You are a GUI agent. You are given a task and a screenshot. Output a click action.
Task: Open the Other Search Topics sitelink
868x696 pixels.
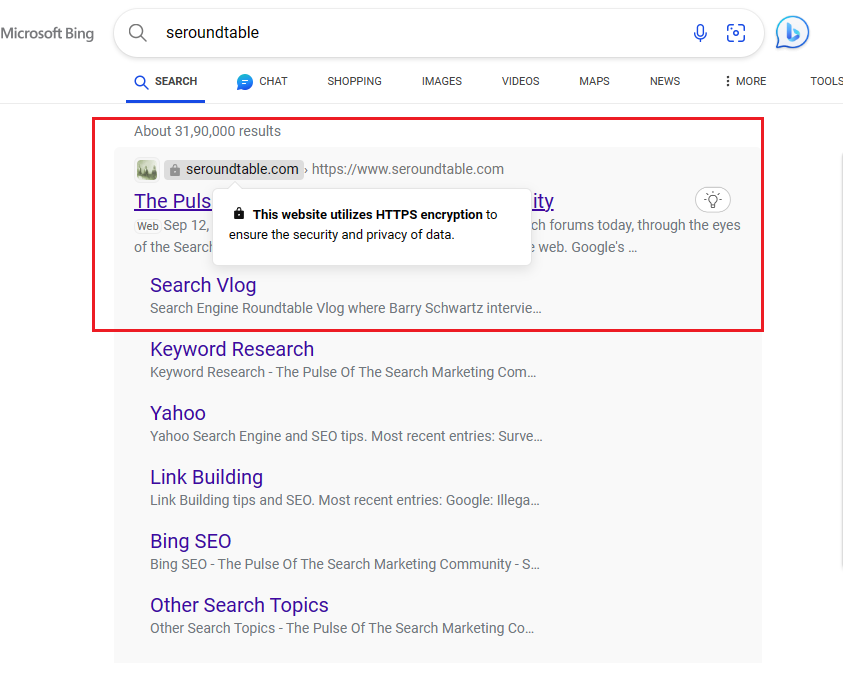(239, 605)
